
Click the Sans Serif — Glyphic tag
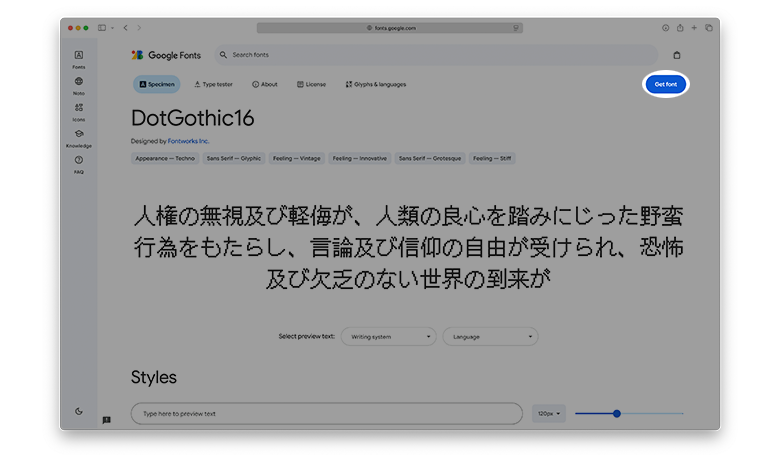(x=234, y=159)
